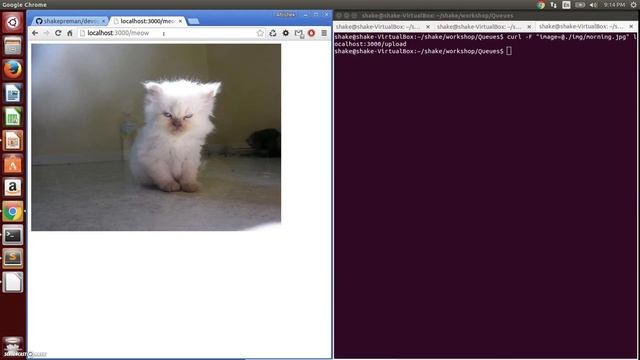Go back in Chrome
Screen dimensions: 640x360
tap(35, 33)
